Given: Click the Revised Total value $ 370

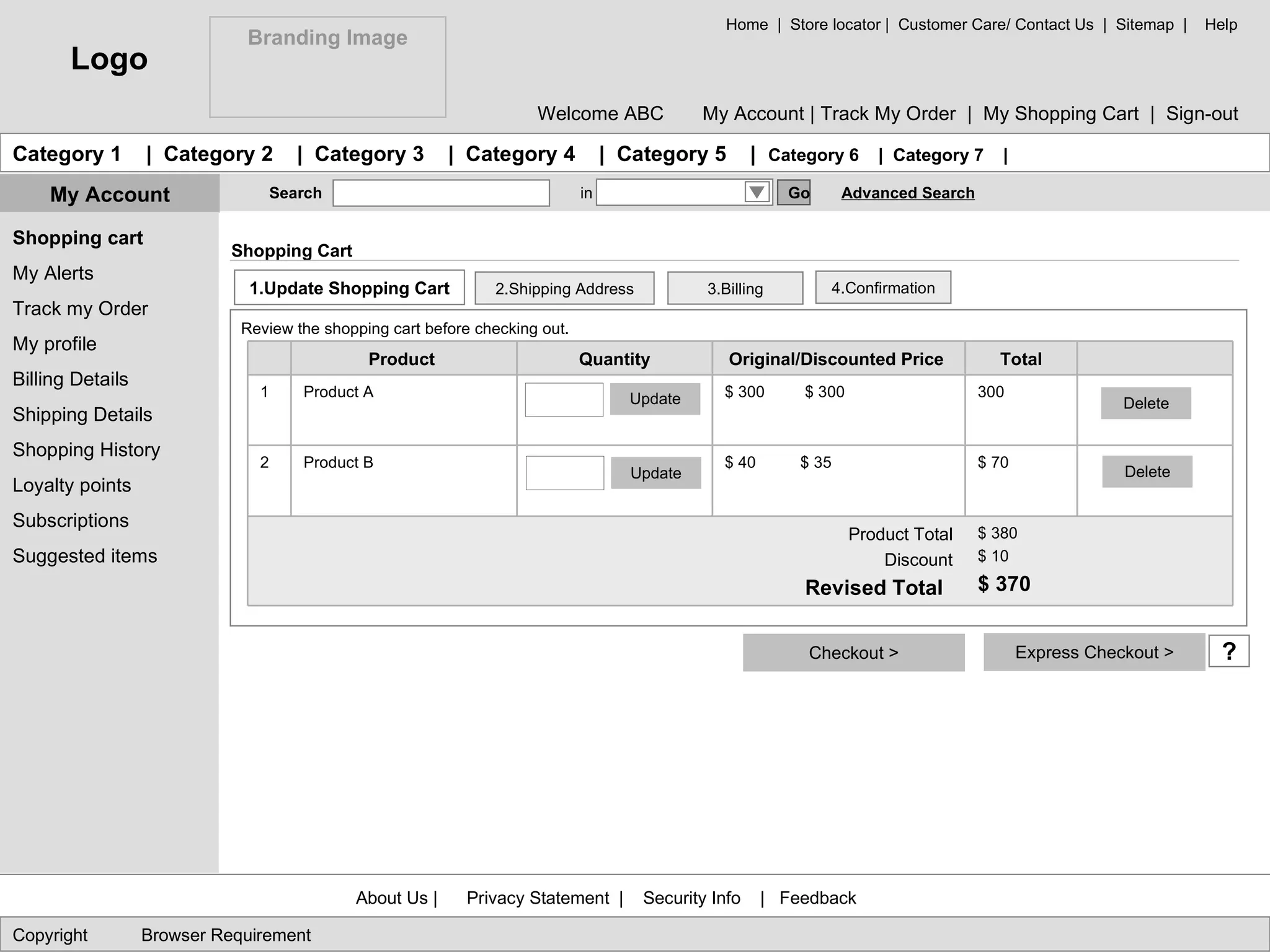Looking at the screenshot, I should (x=1004, y=584).
